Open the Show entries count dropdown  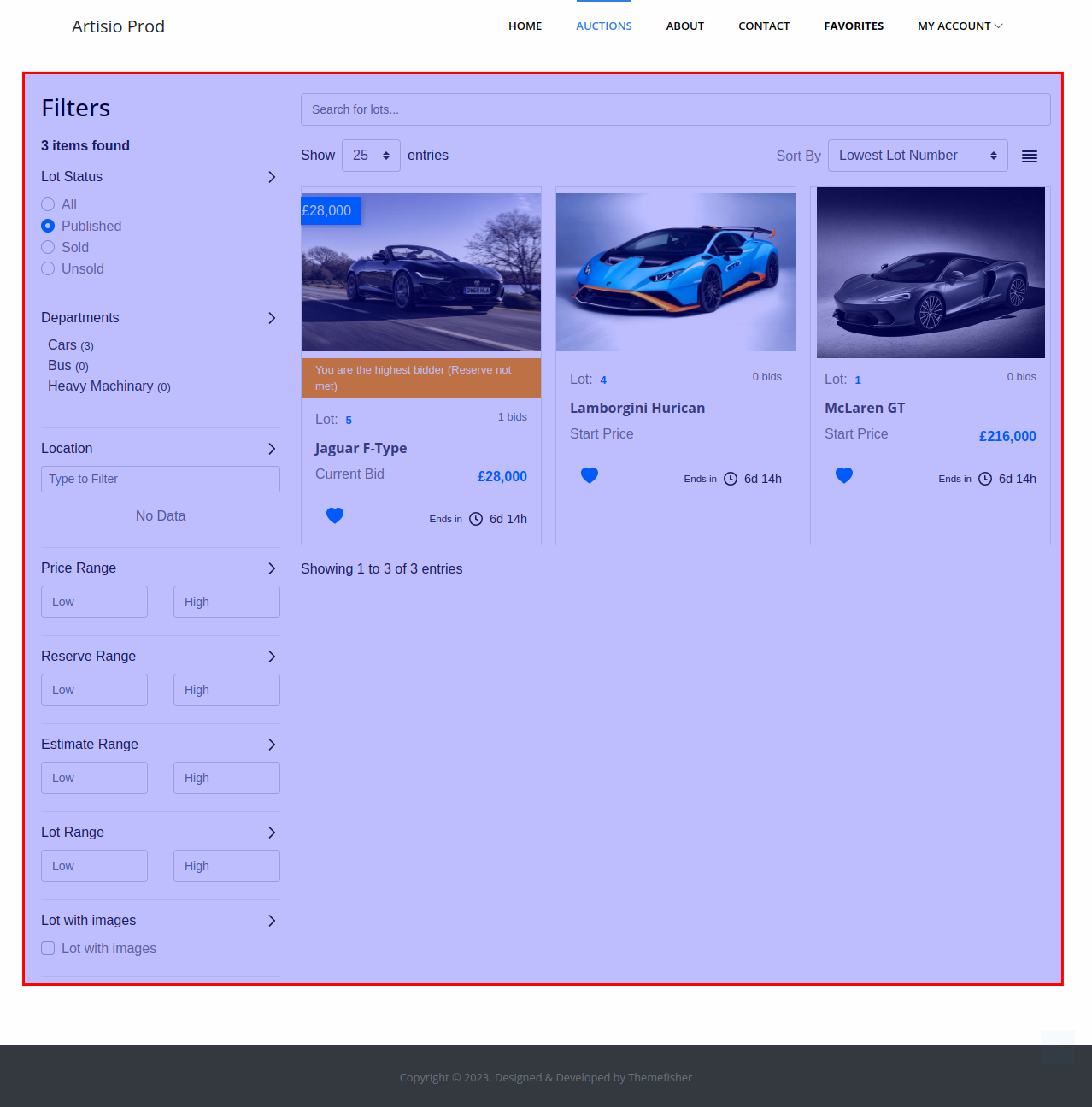click(371, 156)
